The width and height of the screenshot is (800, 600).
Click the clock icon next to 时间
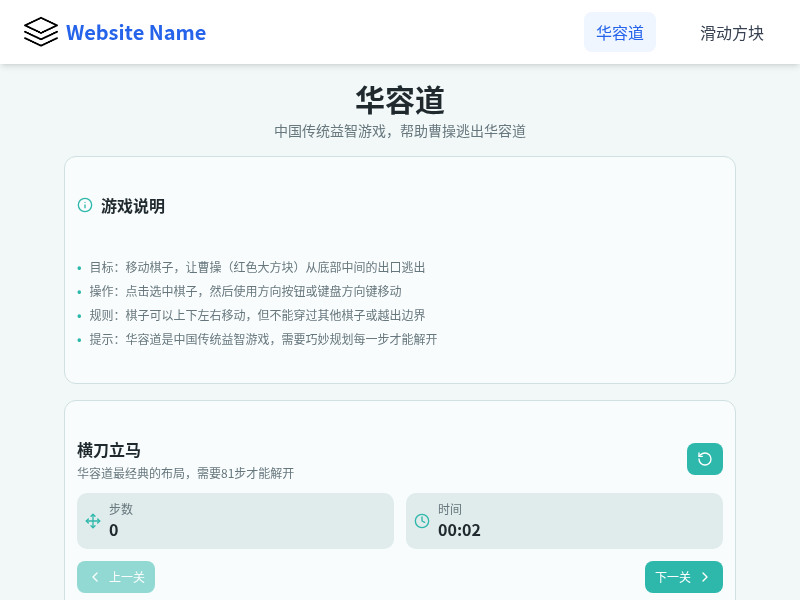(420, 521)
